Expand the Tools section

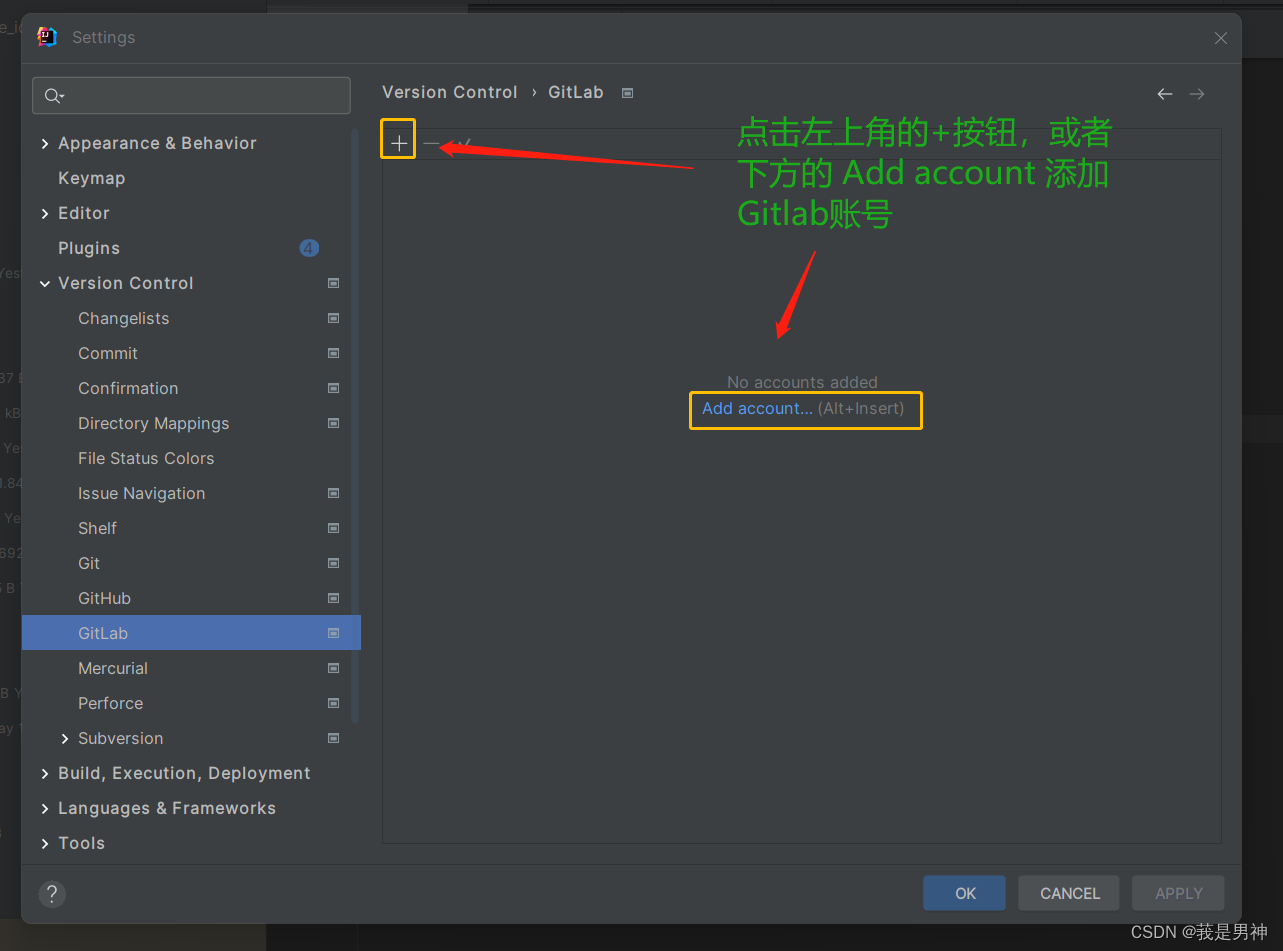tap(45, 844)
